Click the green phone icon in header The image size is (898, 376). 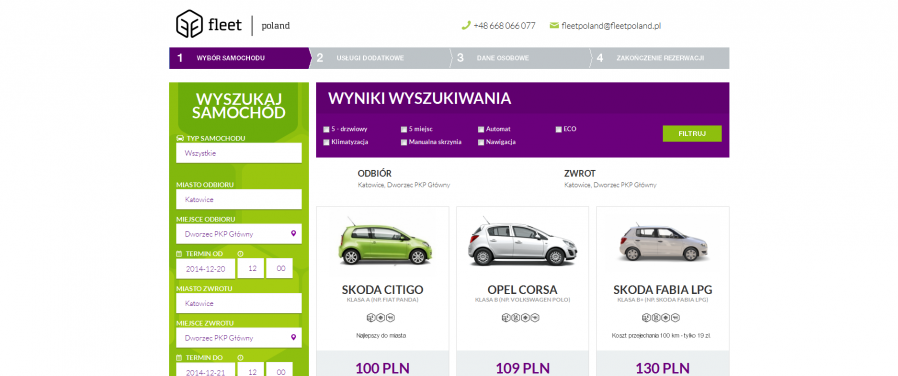[466, 25]
